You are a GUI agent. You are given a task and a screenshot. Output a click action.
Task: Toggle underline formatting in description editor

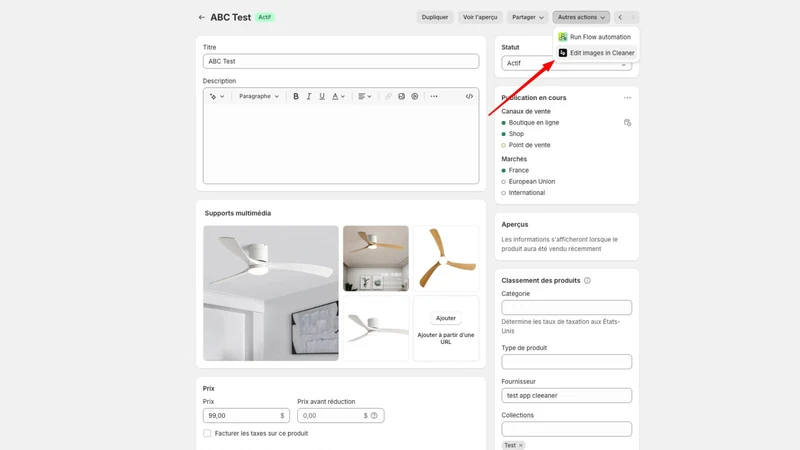[x=322, y=96]
